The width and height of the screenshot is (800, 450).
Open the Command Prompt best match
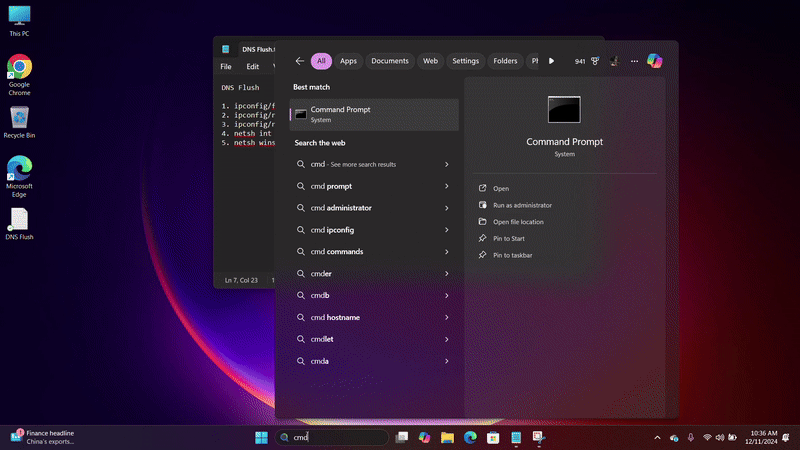(374, 114)
